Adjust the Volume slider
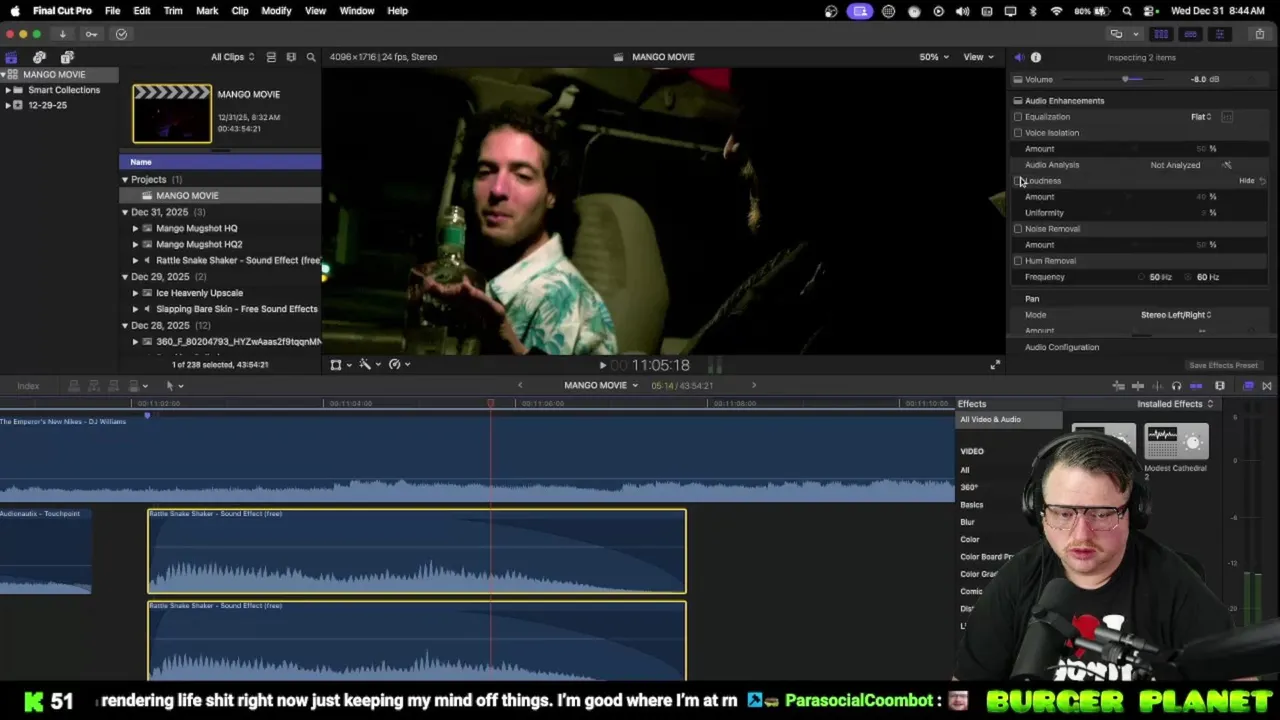The height and width of the screenshot is (720, 1280). tap(1125, 80)
